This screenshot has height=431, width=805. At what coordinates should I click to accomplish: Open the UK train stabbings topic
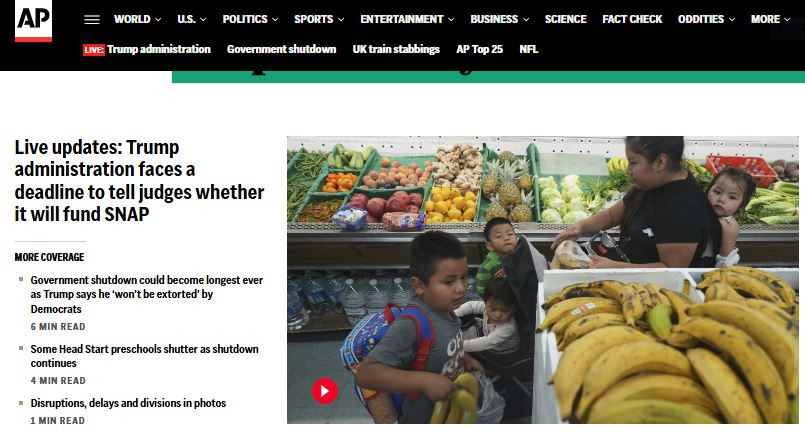396,49
